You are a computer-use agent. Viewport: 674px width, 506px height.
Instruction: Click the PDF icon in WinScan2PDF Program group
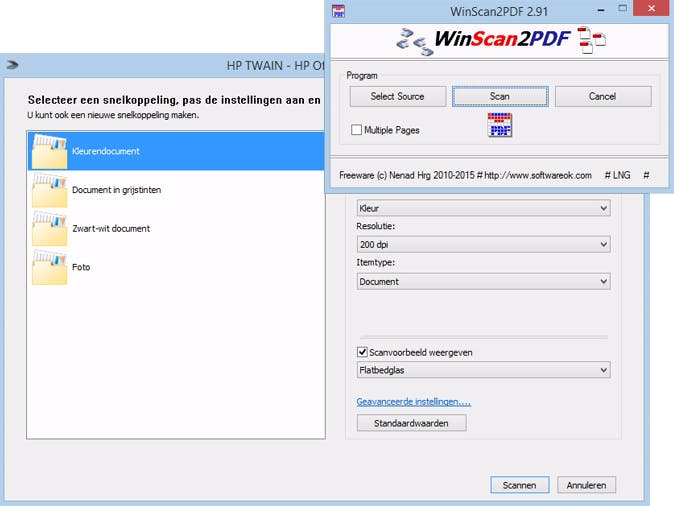click(499, 125)
